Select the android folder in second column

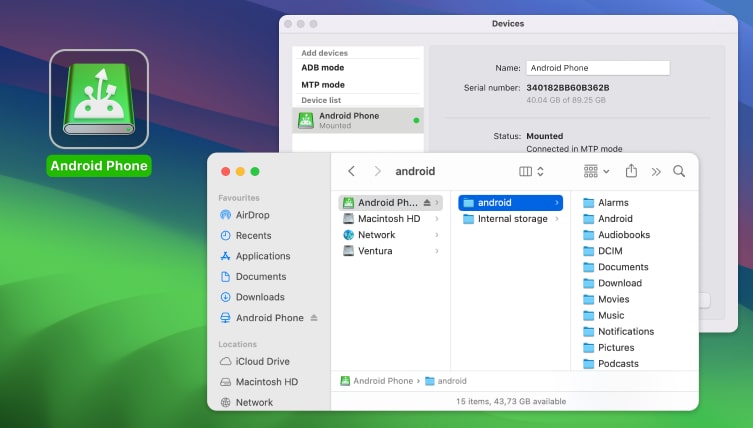pyautogui.click(x=510, y=203)
